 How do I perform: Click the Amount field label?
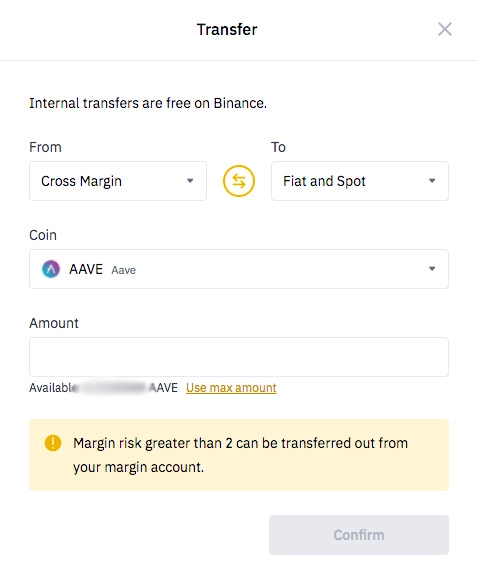click(54, 323)
